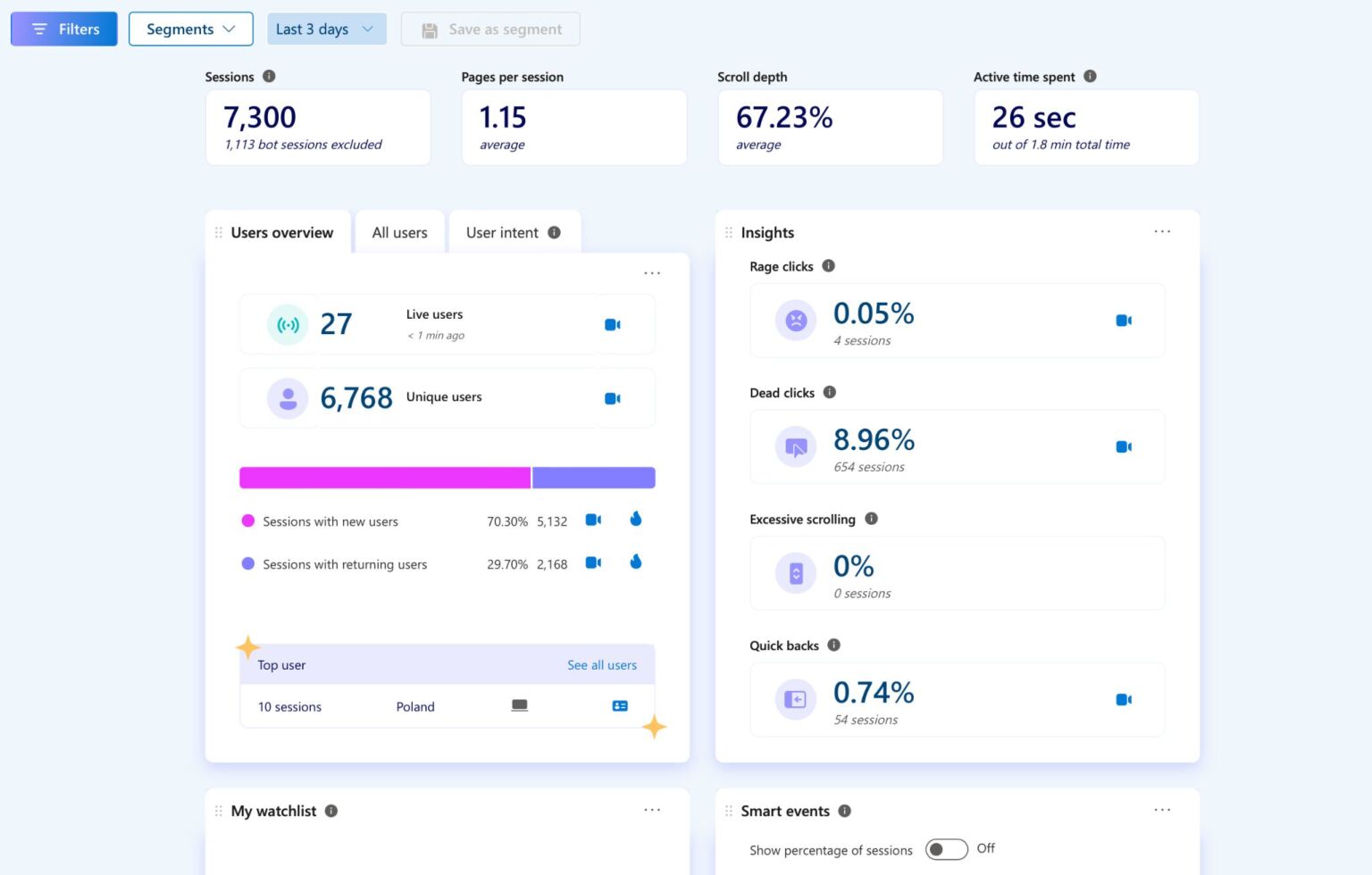Viewport: 1372px width, 875px height.
Task: Click the info icon next to Active time spent
Action: pos(1090,77)
